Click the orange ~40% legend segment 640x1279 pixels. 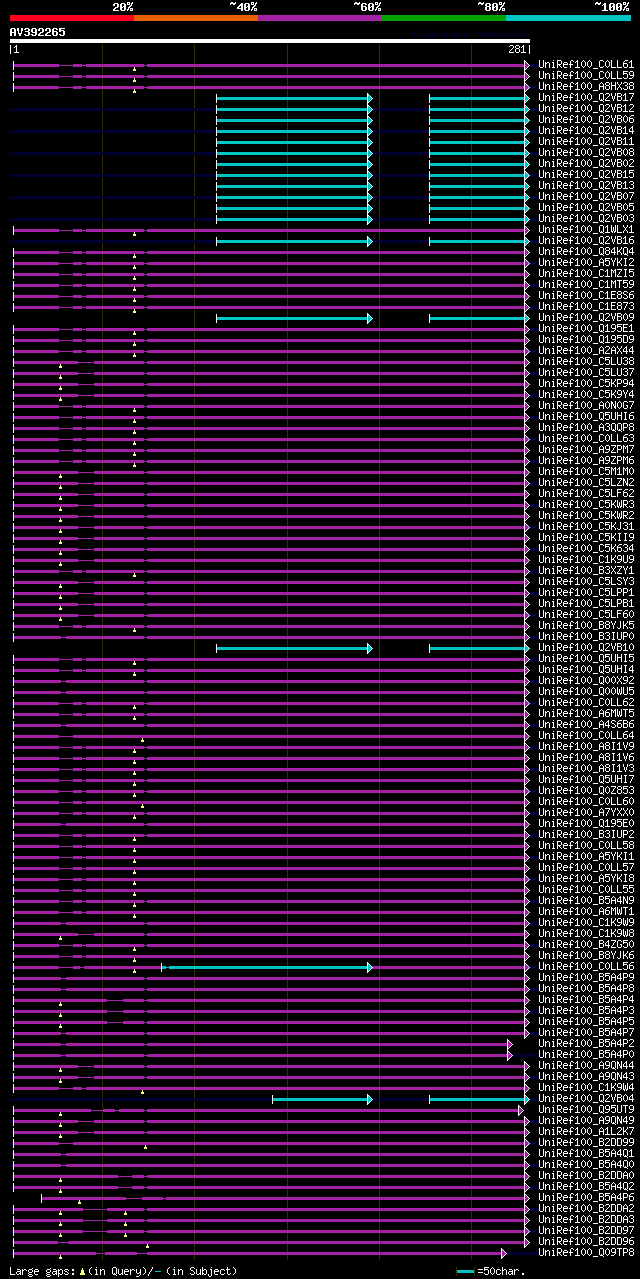(x=195, y=18)
